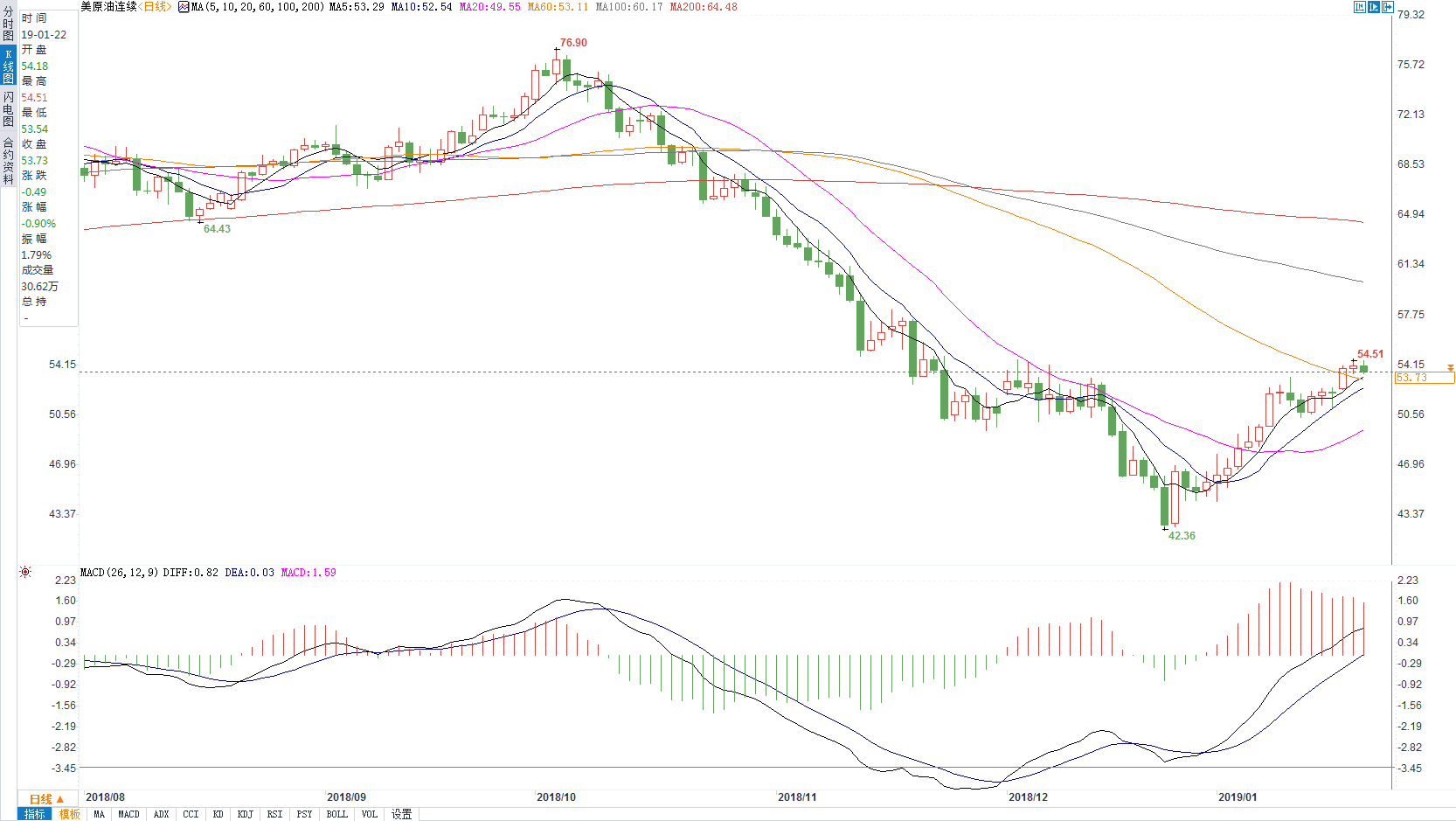Click the 30.62万 volume value
Screen dimensions: 1456x821
(40, 287)
